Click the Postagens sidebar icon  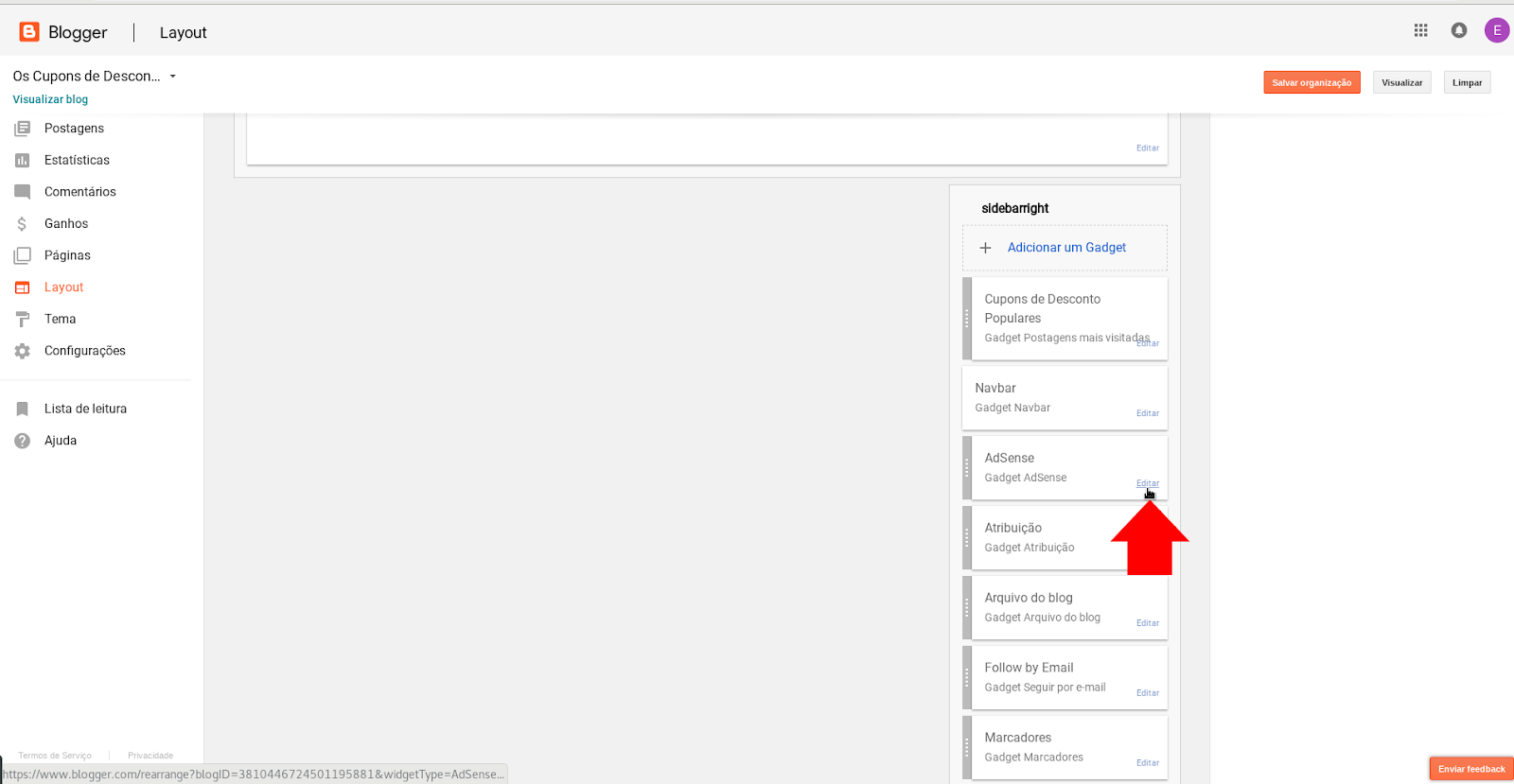coord(23,129)
